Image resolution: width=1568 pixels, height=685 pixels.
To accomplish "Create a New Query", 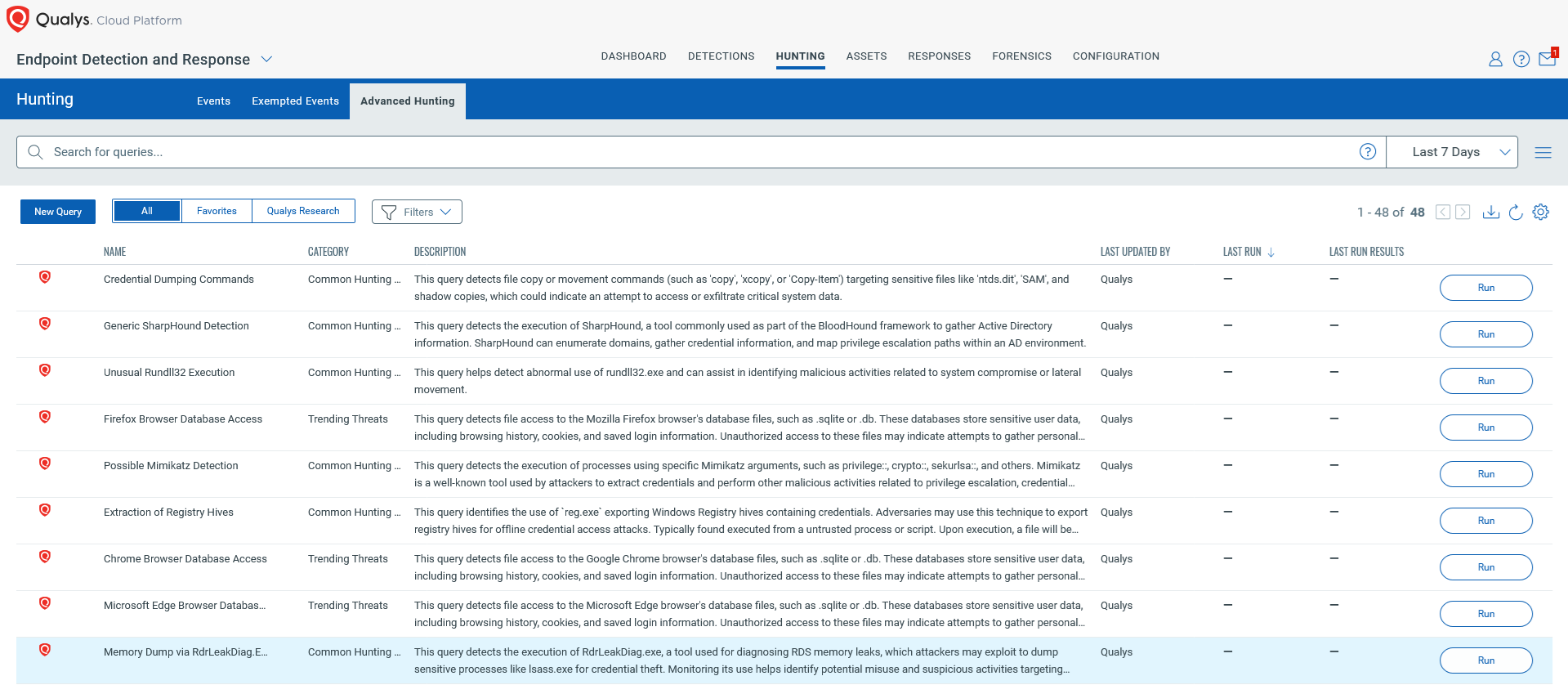I will tap(58, 212).
